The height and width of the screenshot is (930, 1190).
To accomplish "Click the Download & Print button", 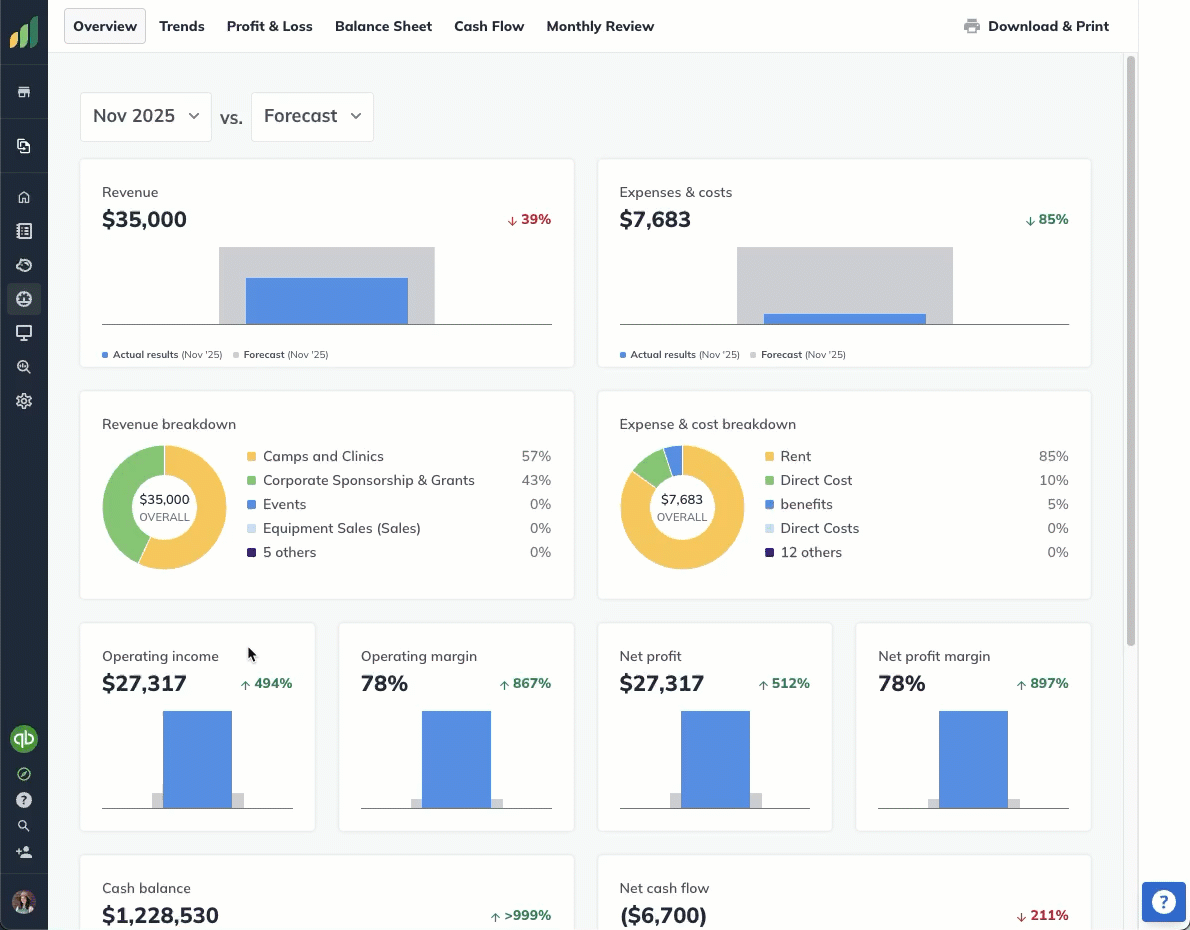I will (1036, 26).
